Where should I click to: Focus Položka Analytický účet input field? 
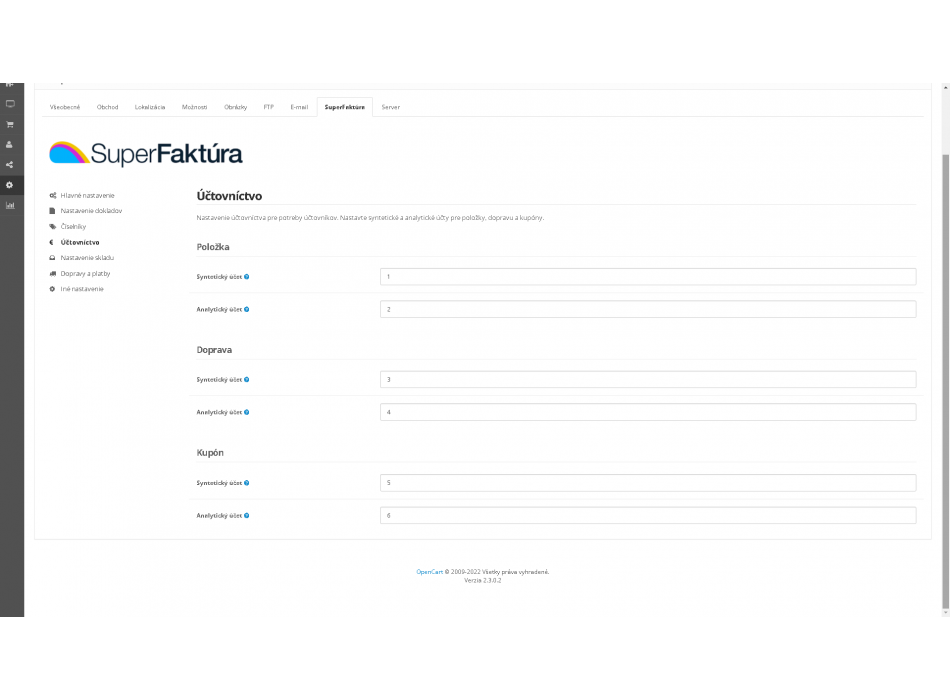coord(648,310)
